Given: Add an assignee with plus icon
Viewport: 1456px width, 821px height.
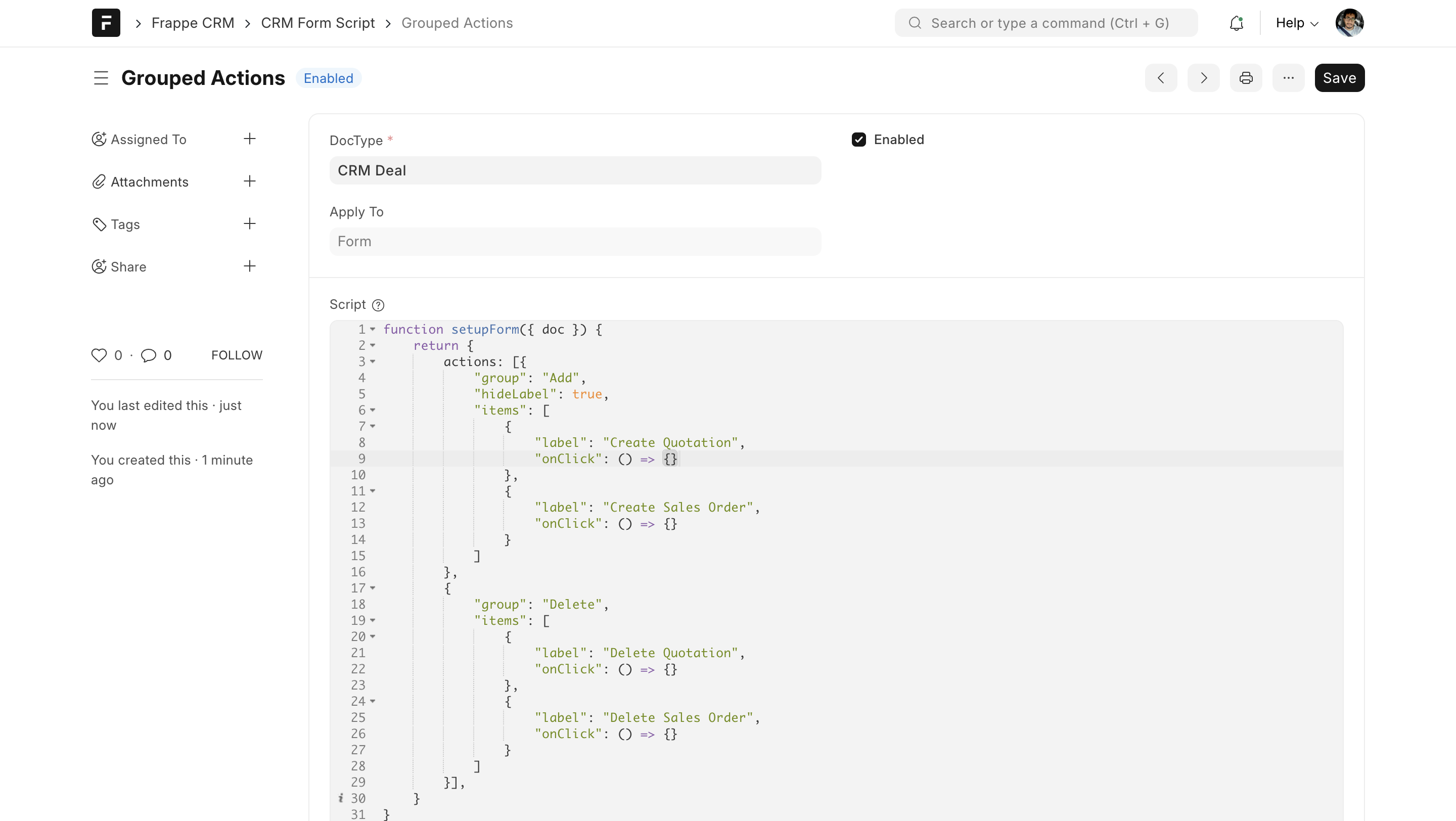Looking at the screenshot, I should [x=249, y=139].
